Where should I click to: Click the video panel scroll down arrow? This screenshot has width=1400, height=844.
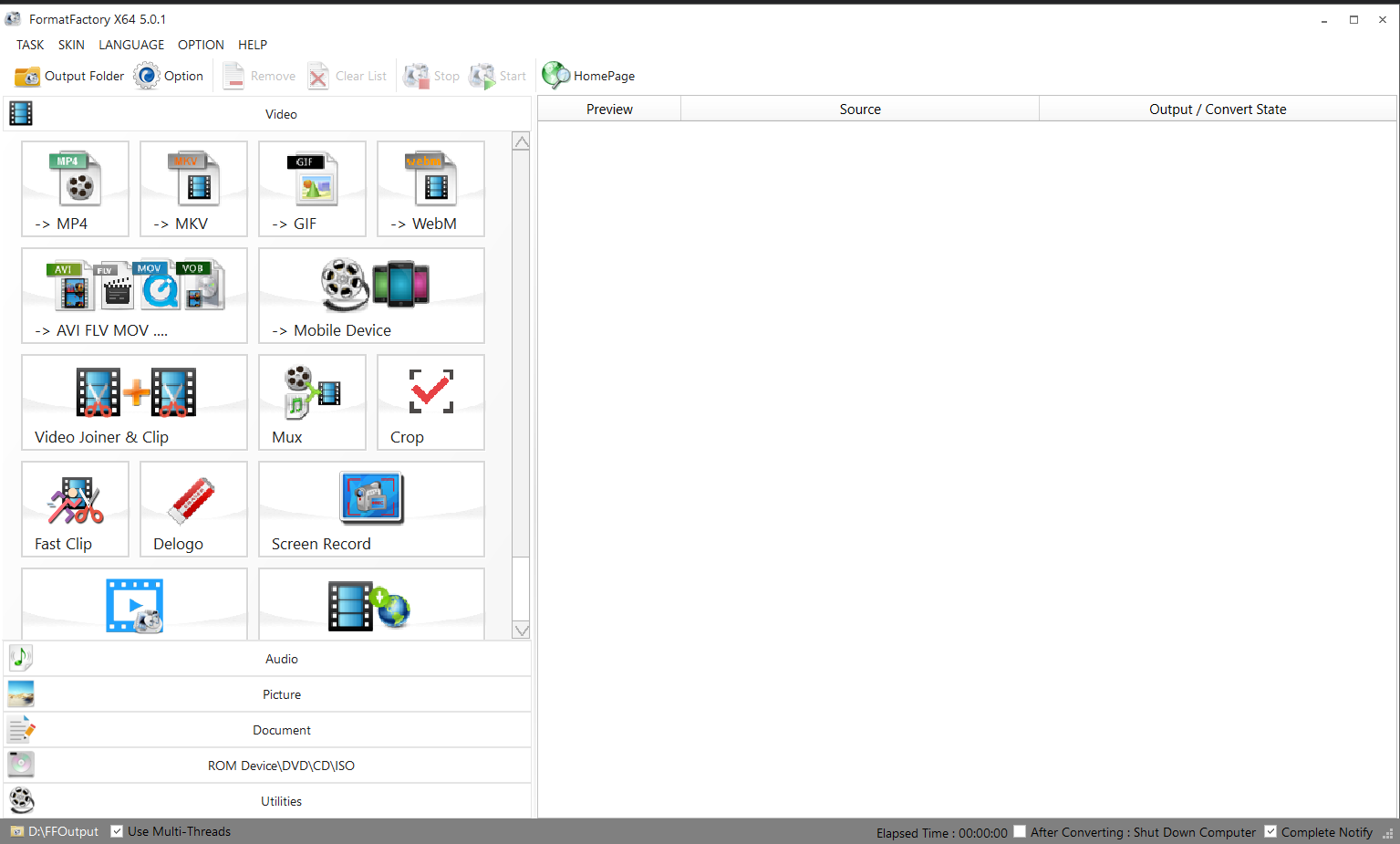click(x=521, y=630)
